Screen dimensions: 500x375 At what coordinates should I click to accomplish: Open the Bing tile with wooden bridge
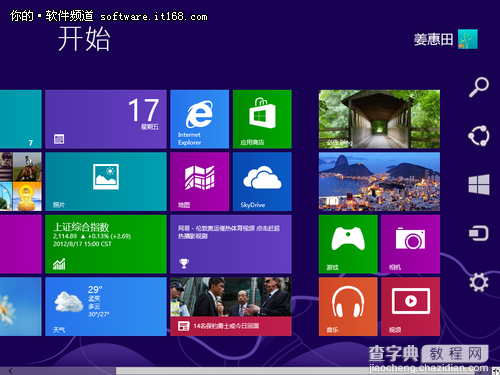pyautogui.click(x=379, y=119)
